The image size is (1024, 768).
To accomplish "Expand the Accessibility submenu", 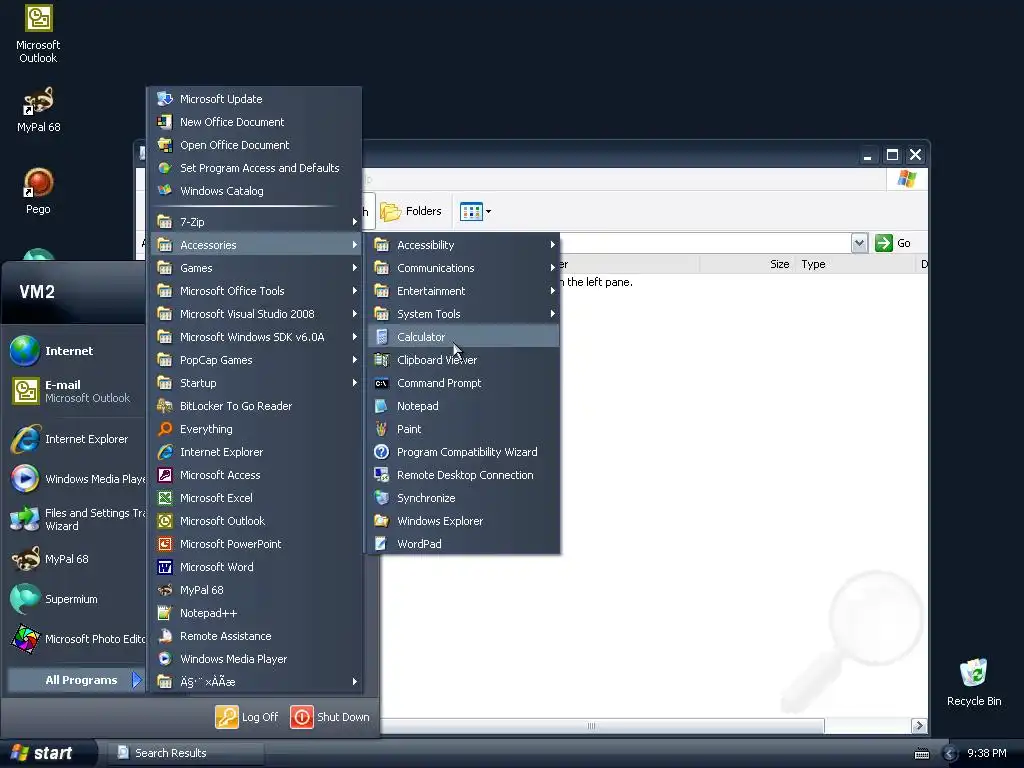I will click(x=463, y=245).
